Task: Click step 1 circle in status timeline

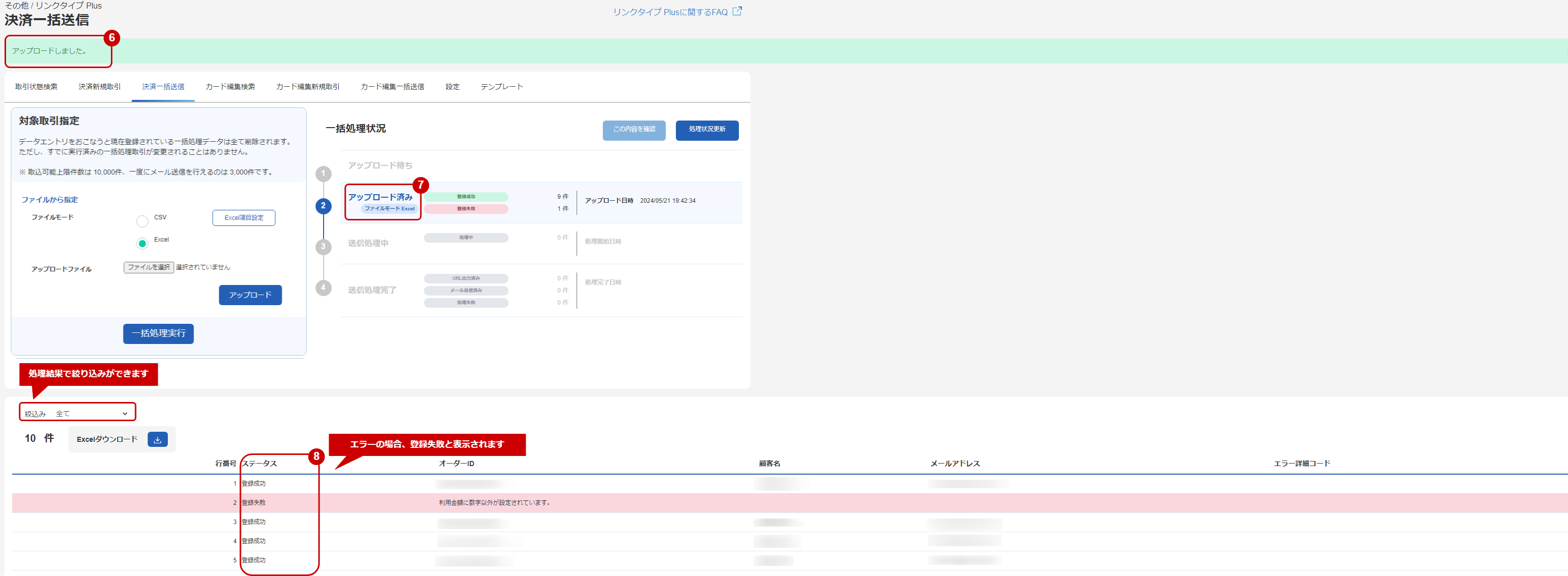Action: click(x=323, y=174)
